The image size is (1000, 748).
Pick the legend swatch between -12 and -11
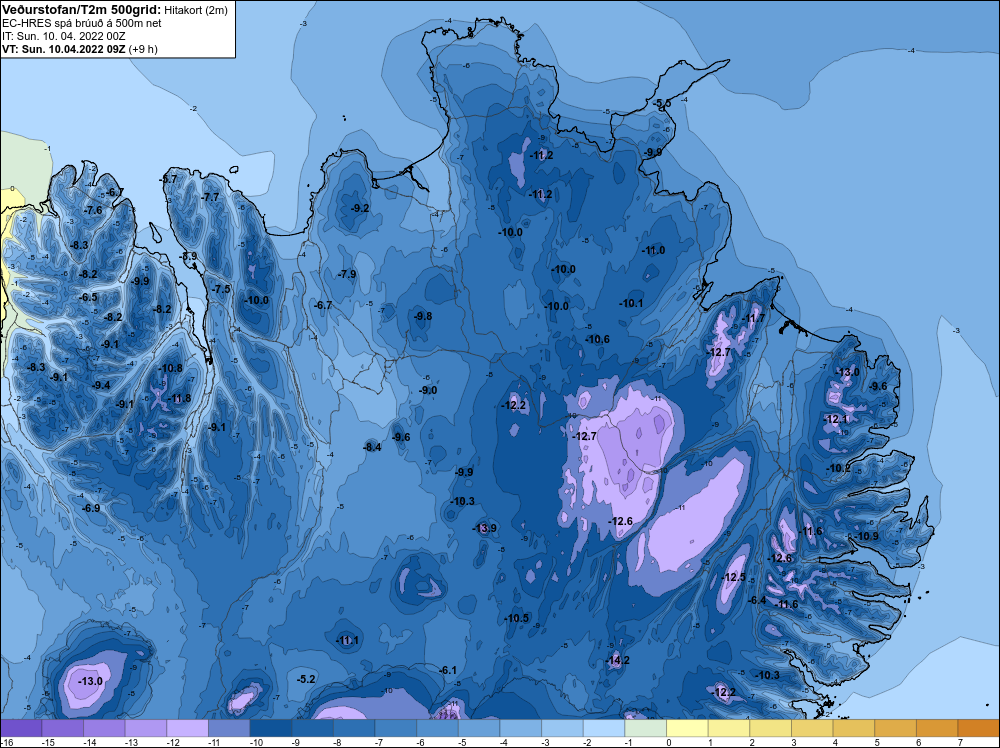[188, 728]
